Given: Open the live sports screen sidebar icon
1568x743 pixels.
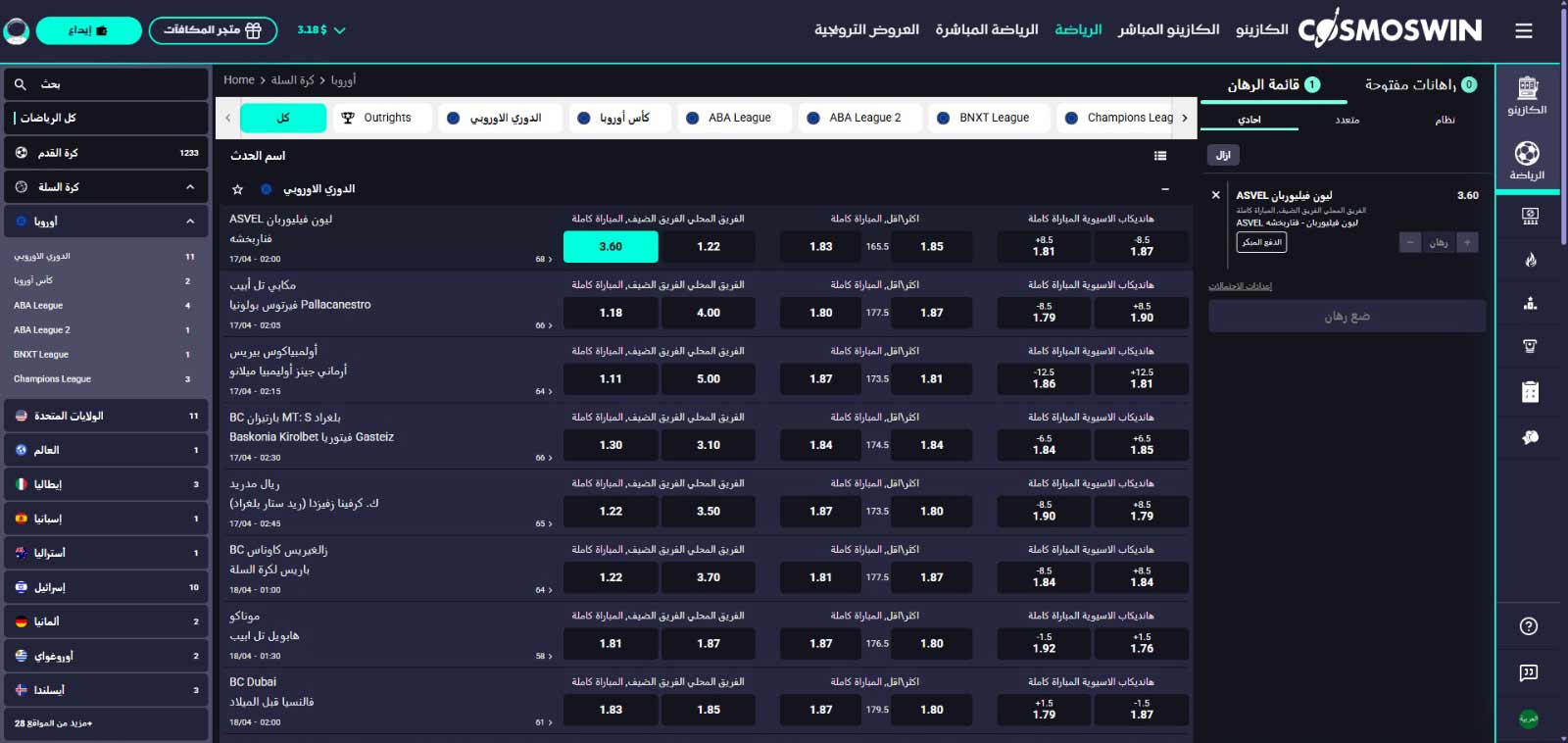Looking at the screenshot, I should click(1530, 217).
